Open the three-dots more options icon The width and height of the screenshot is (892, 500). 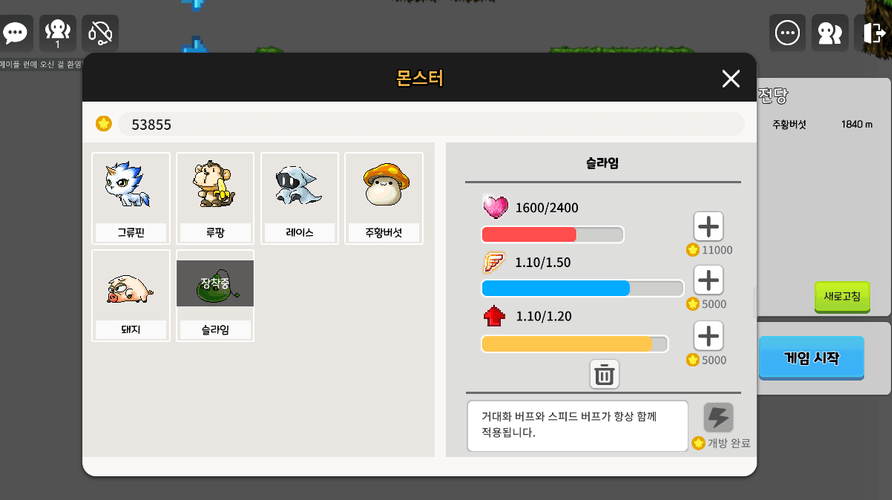pyautogui.click(x=787, y=33)
